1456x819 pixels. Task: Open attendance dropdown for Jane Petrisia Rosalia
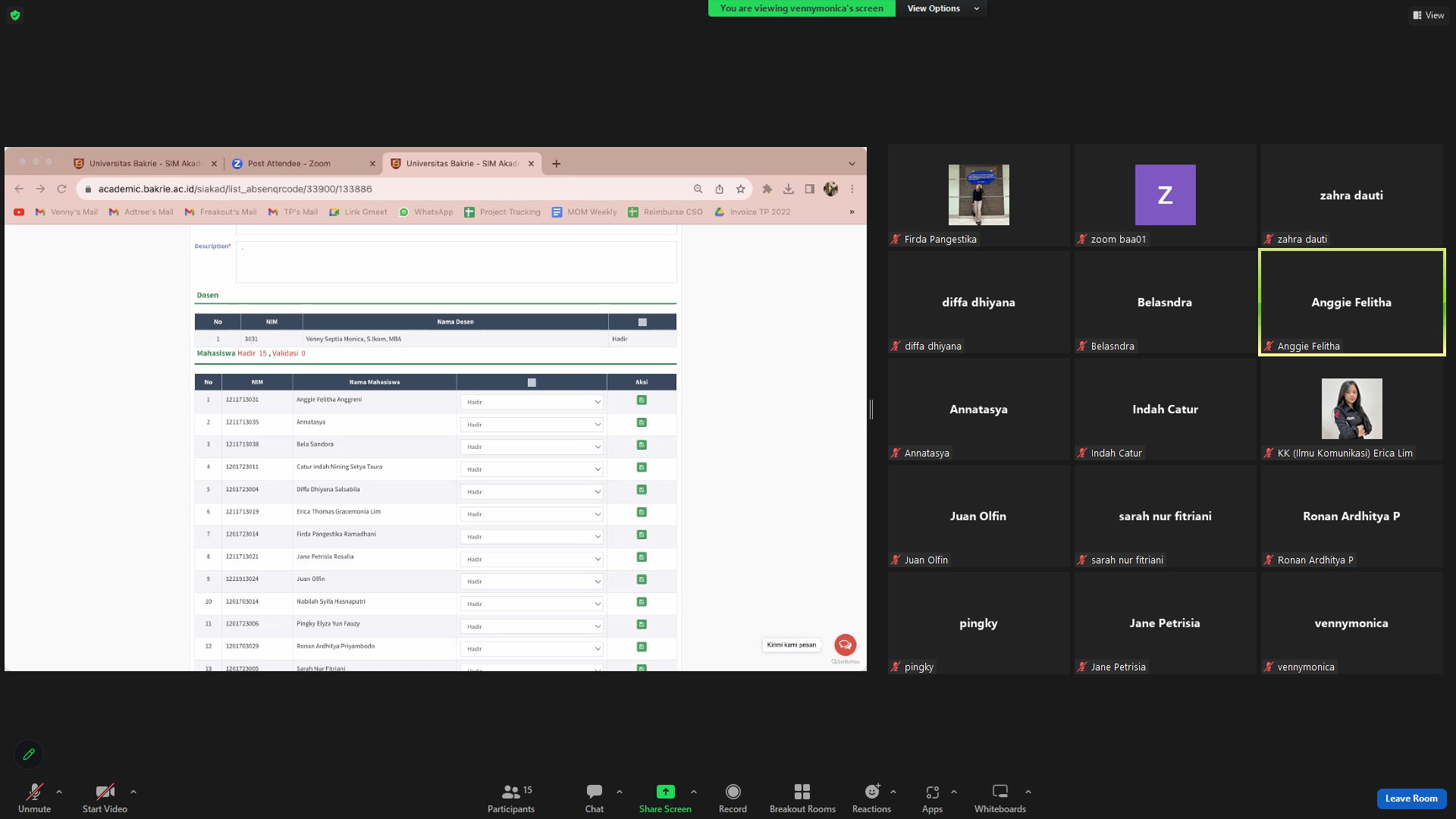tap(532, 559)
